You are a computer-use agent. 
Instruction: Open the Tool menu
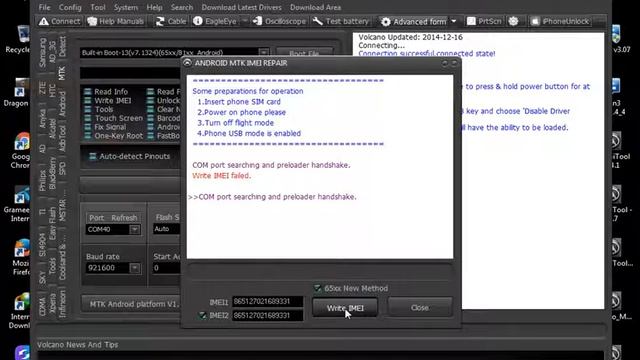pos(98,7)
